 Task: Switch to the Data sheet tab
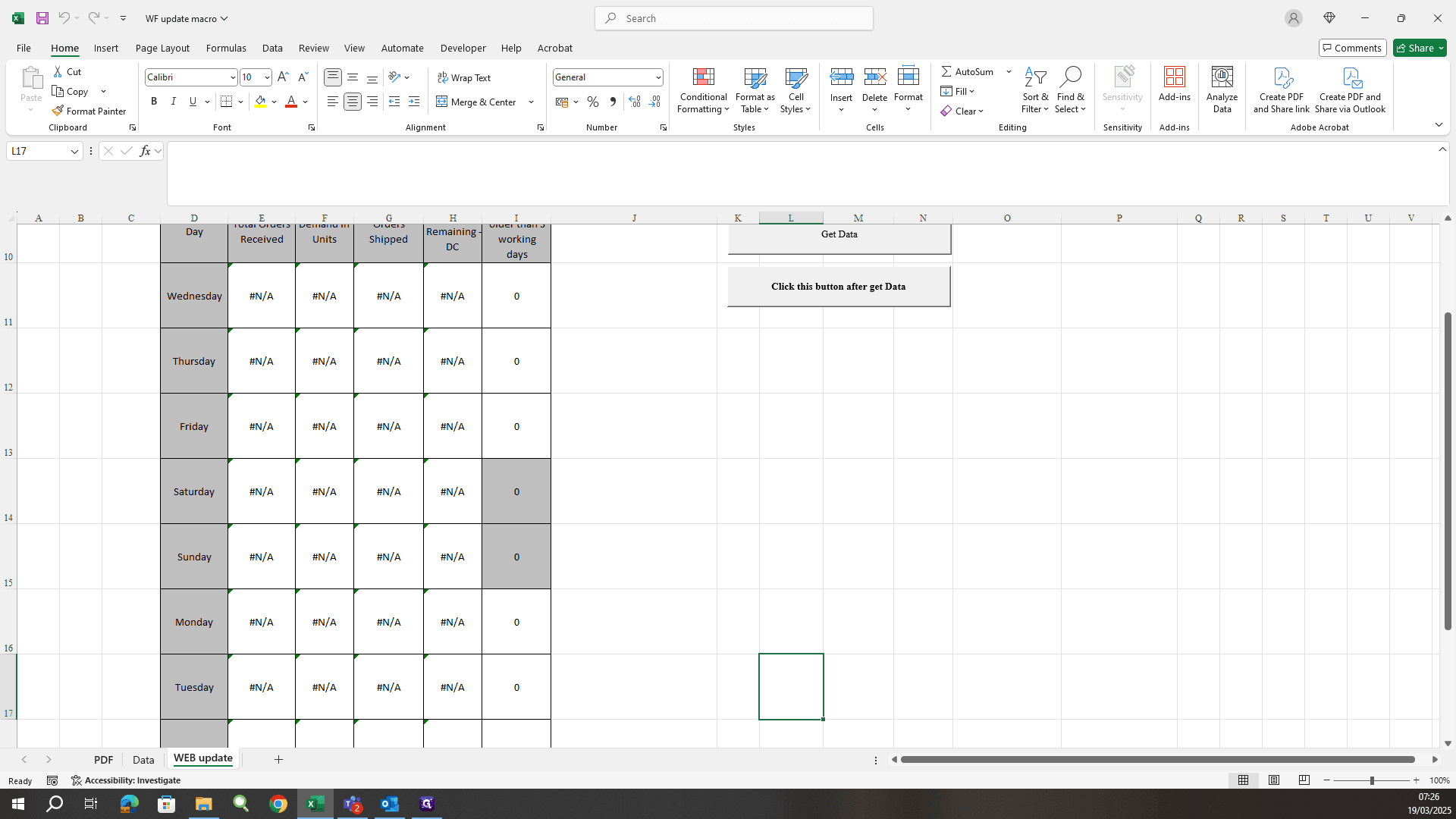(x=143, y=759)
